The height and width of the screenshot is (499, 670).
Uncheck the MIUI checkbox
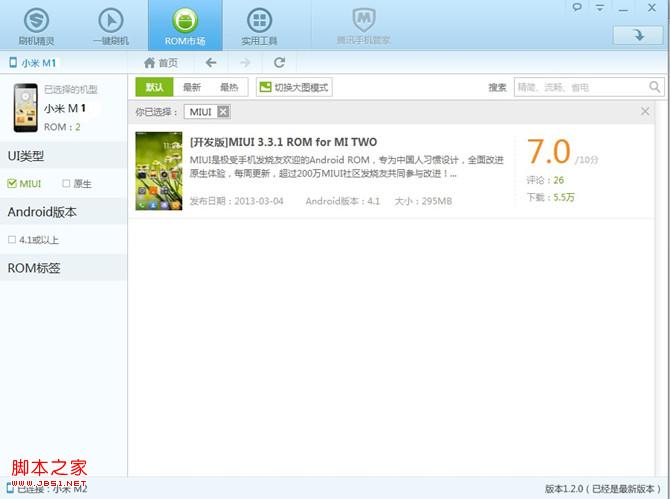click(12, 184)
